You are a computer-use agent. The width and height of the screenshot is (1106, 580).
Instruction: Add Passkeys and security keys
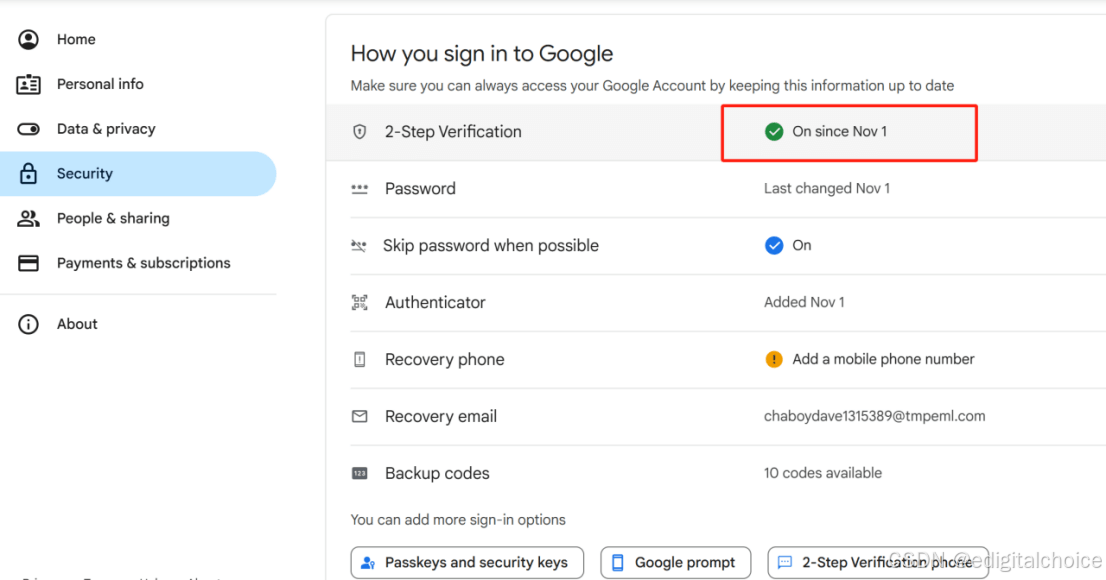[x=467, y=562]
